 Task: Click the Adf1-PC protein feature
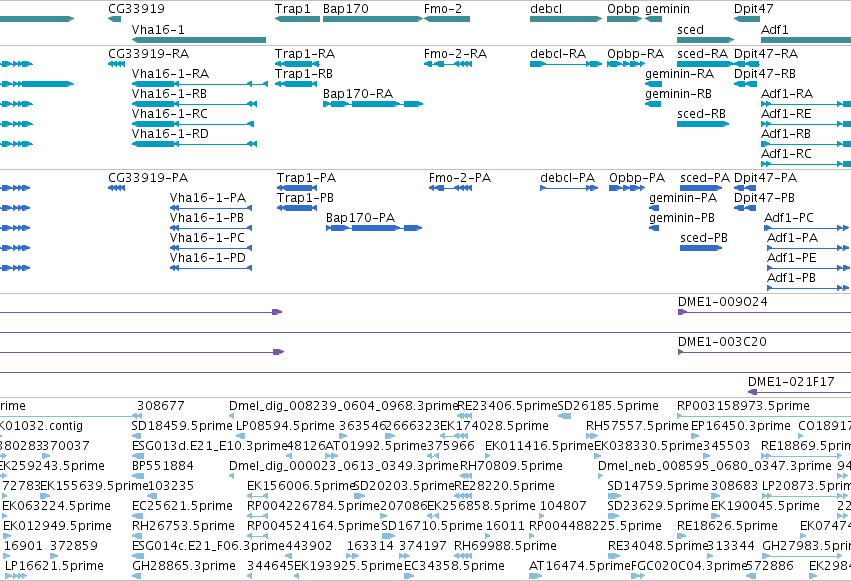coord(807,228)
